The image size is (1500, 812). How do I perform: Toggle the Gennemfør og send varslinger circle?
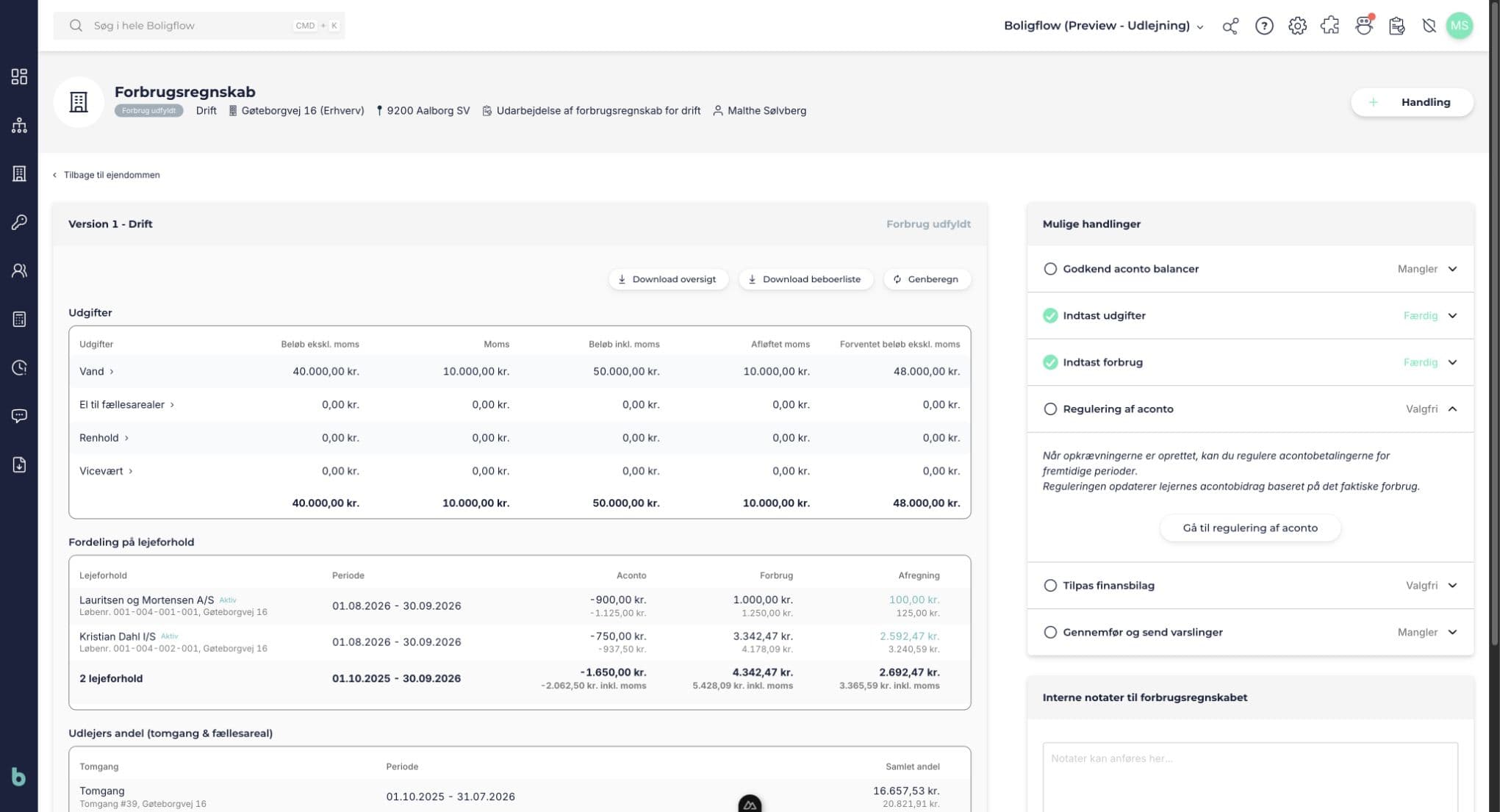click(1050, 633)
